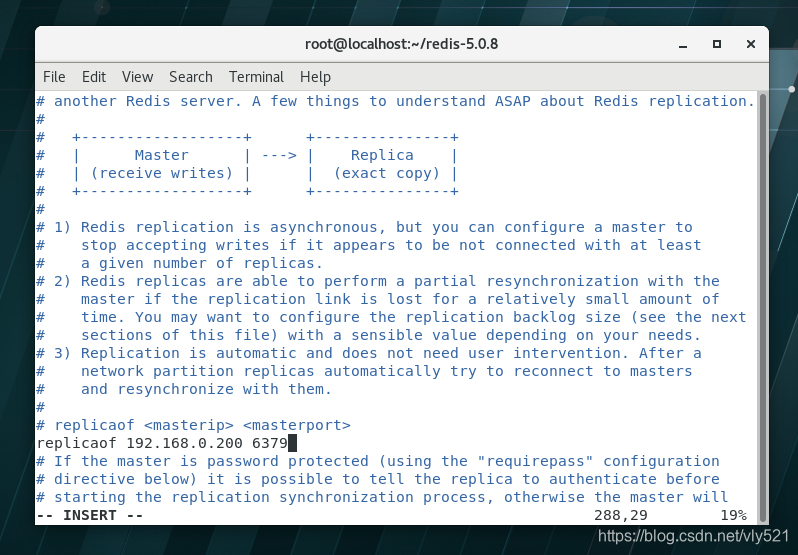Click the '-- INSERT --' mode indicator
Viewport: 798px width, 555px height.
click(90, 515)
